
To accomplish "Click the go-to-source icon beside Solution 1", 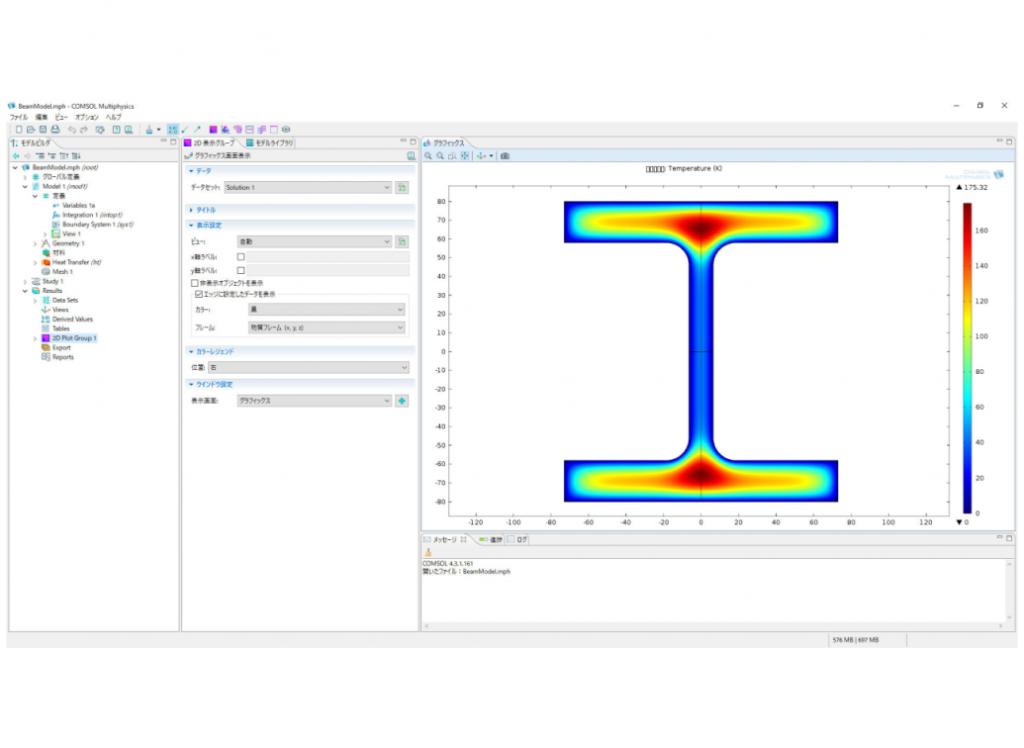I will pyautogui.click(x=401, y=187).
